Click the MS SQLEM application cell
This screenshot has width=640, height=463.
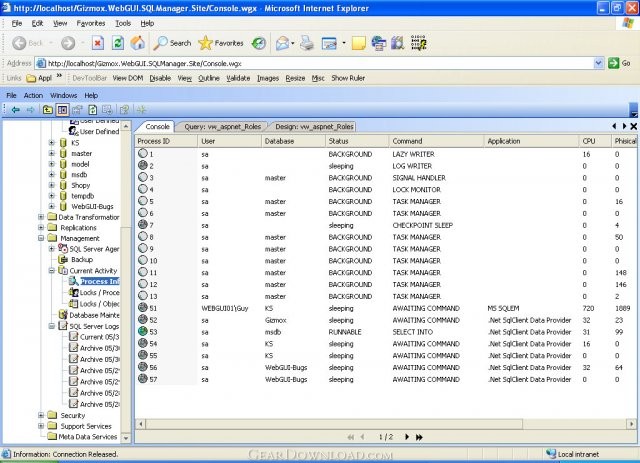click(x=503, y=308)
